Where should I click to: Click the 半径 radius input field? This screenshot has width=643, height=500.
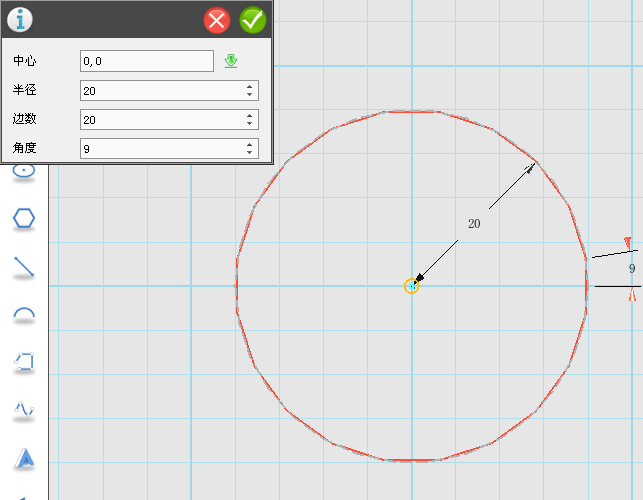click(x=169, y=91)
